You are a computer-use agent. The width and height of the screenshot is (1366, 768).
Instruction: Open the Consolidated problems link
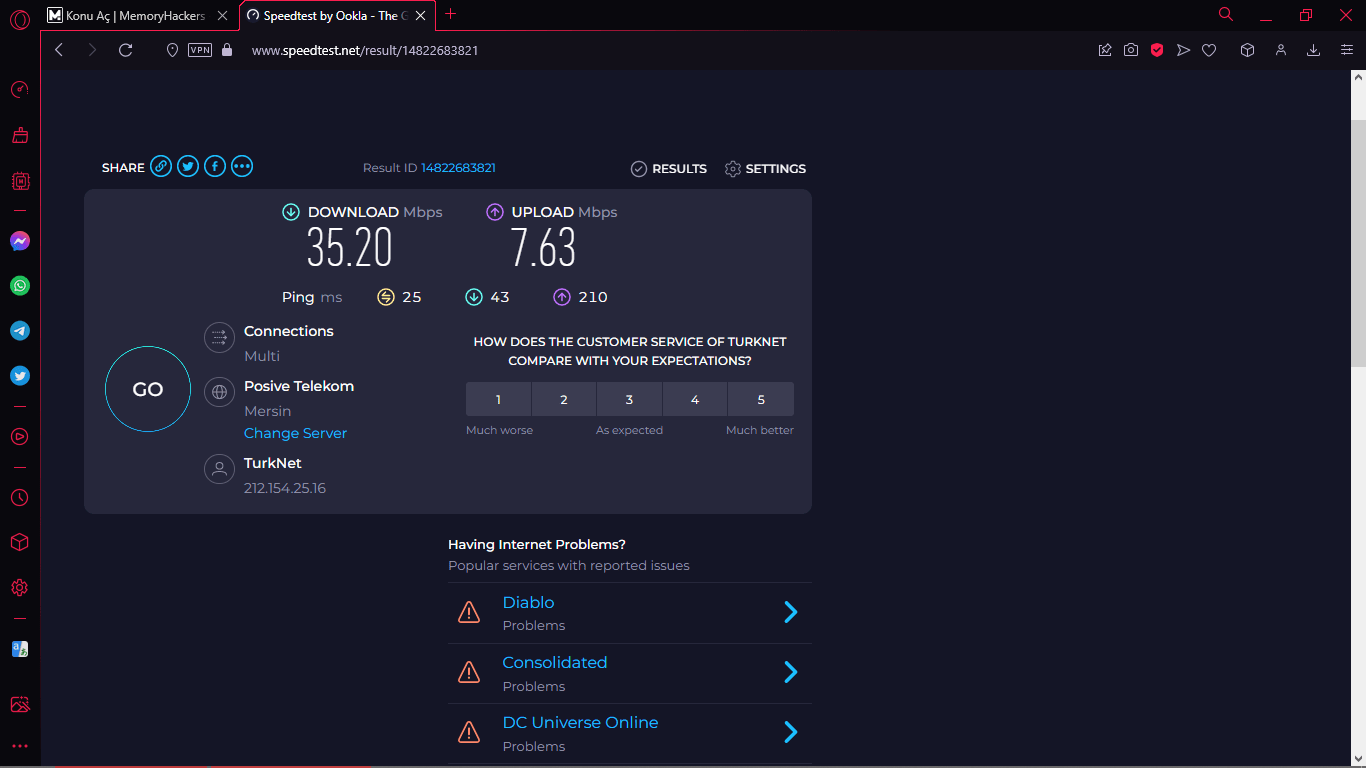coord(555,662)
